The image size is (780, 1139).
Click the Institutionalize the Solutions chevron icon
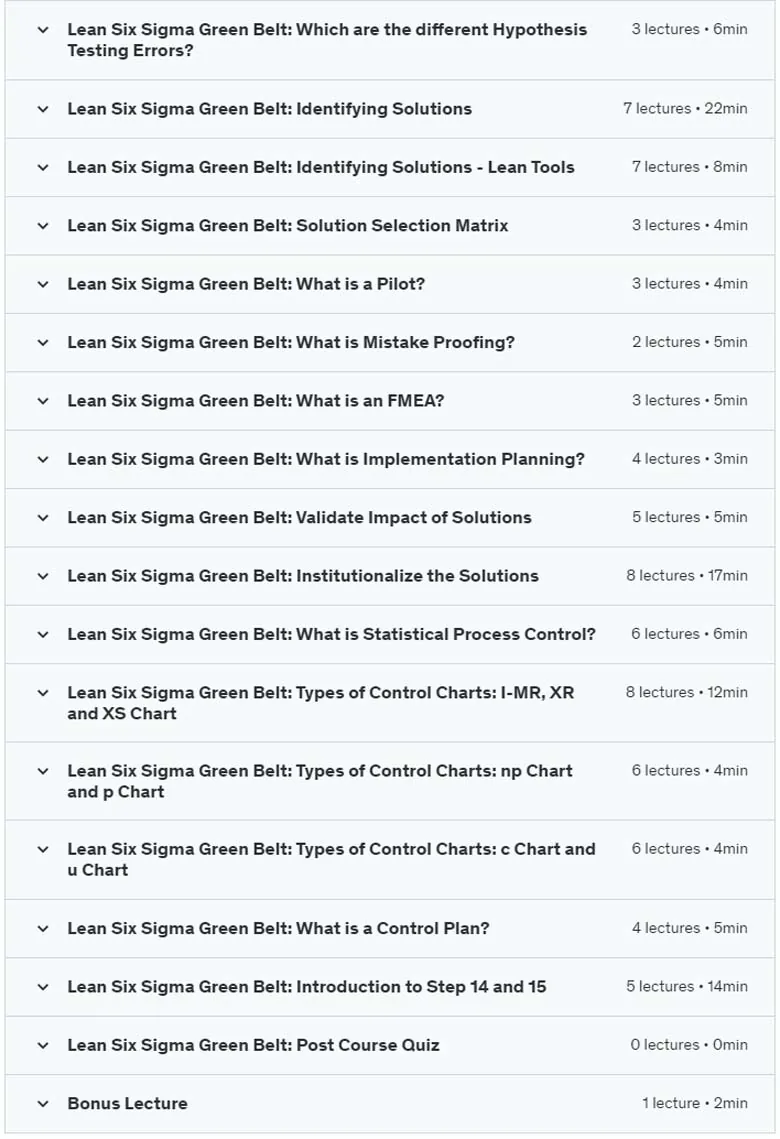43,576
